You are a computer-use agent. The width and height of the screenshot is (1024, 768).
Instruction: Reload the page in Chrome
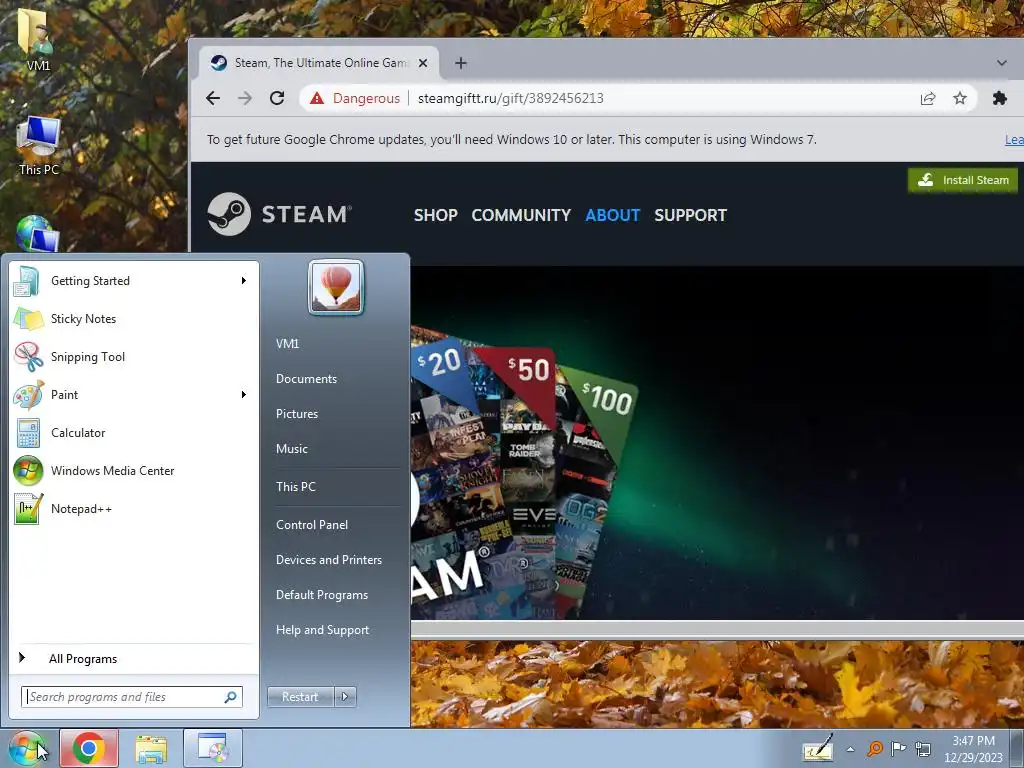pyautogui.click(x=277, y=98)
